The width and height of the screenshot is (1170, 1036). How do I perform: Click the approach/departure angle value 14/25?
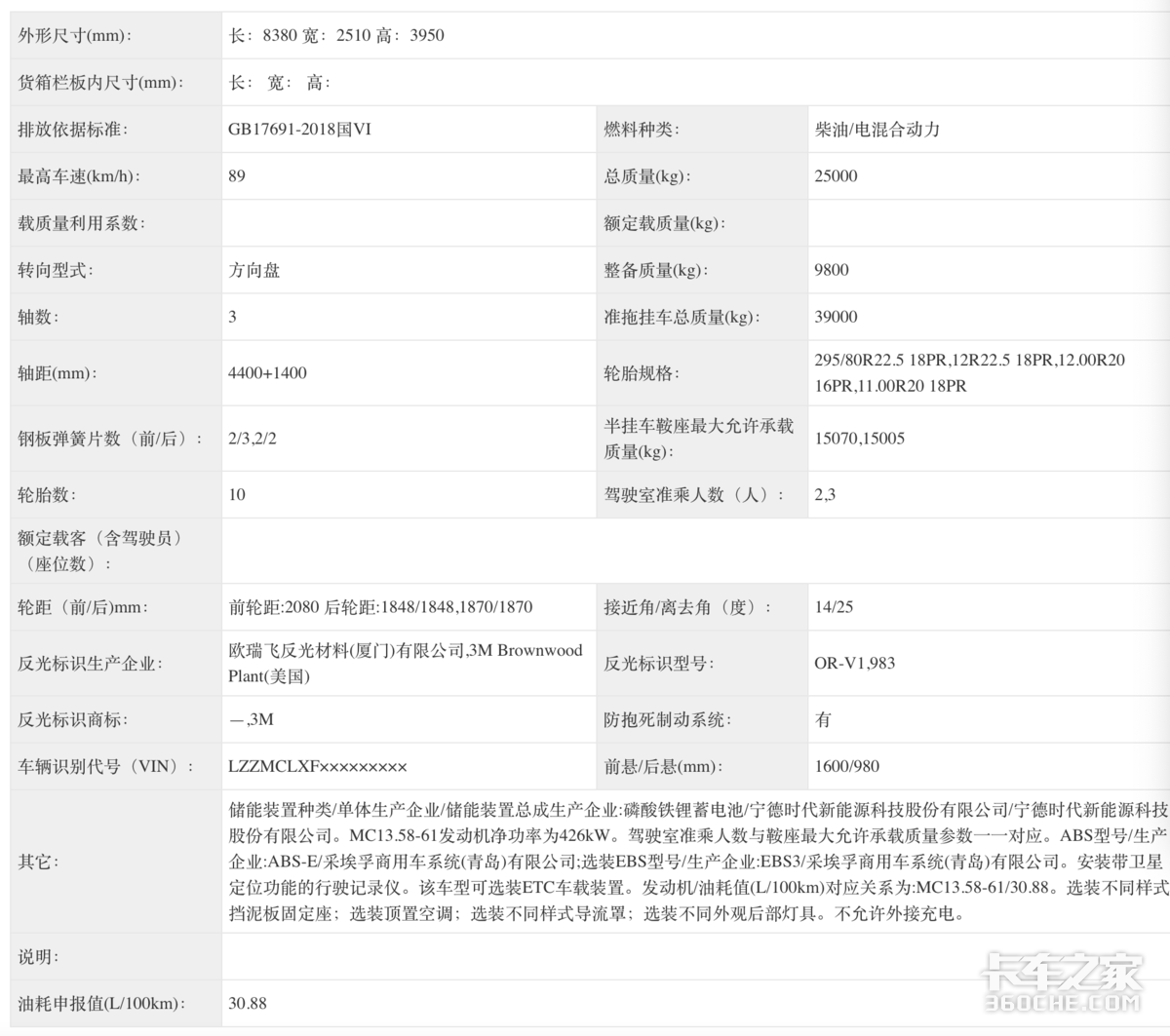coord(834,607)
